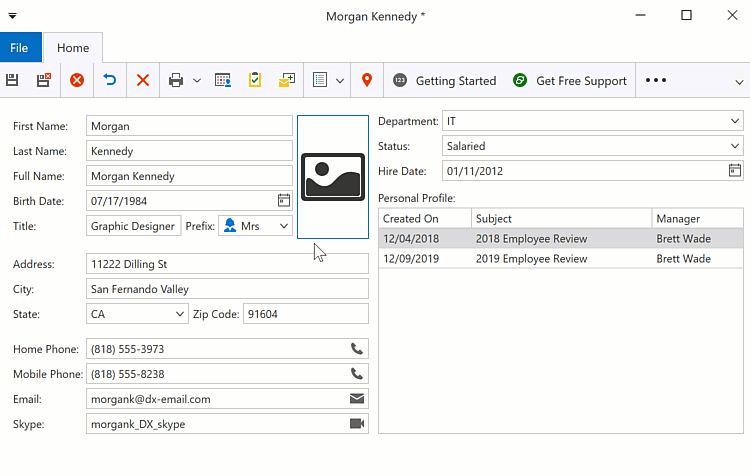Click the Print icon
750x476 pixels.
176,80
